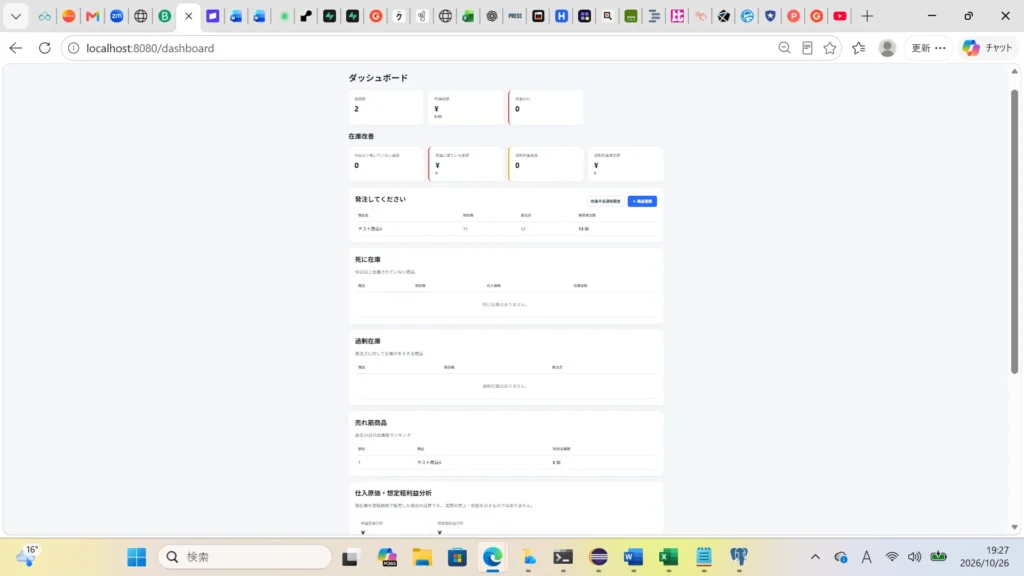Click the blue add product button
The height and width of the screenshot is (576, 1024).
[x=642, y=201]
